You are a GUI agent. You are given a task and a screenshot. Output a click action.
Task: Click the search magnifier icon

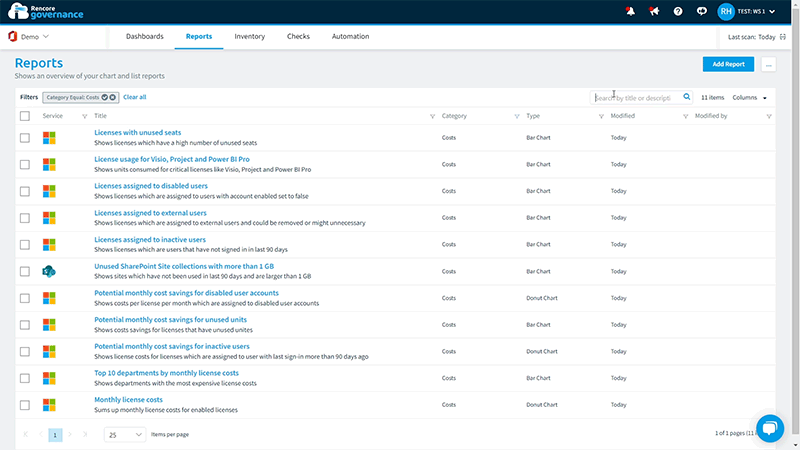pos(687,97)
